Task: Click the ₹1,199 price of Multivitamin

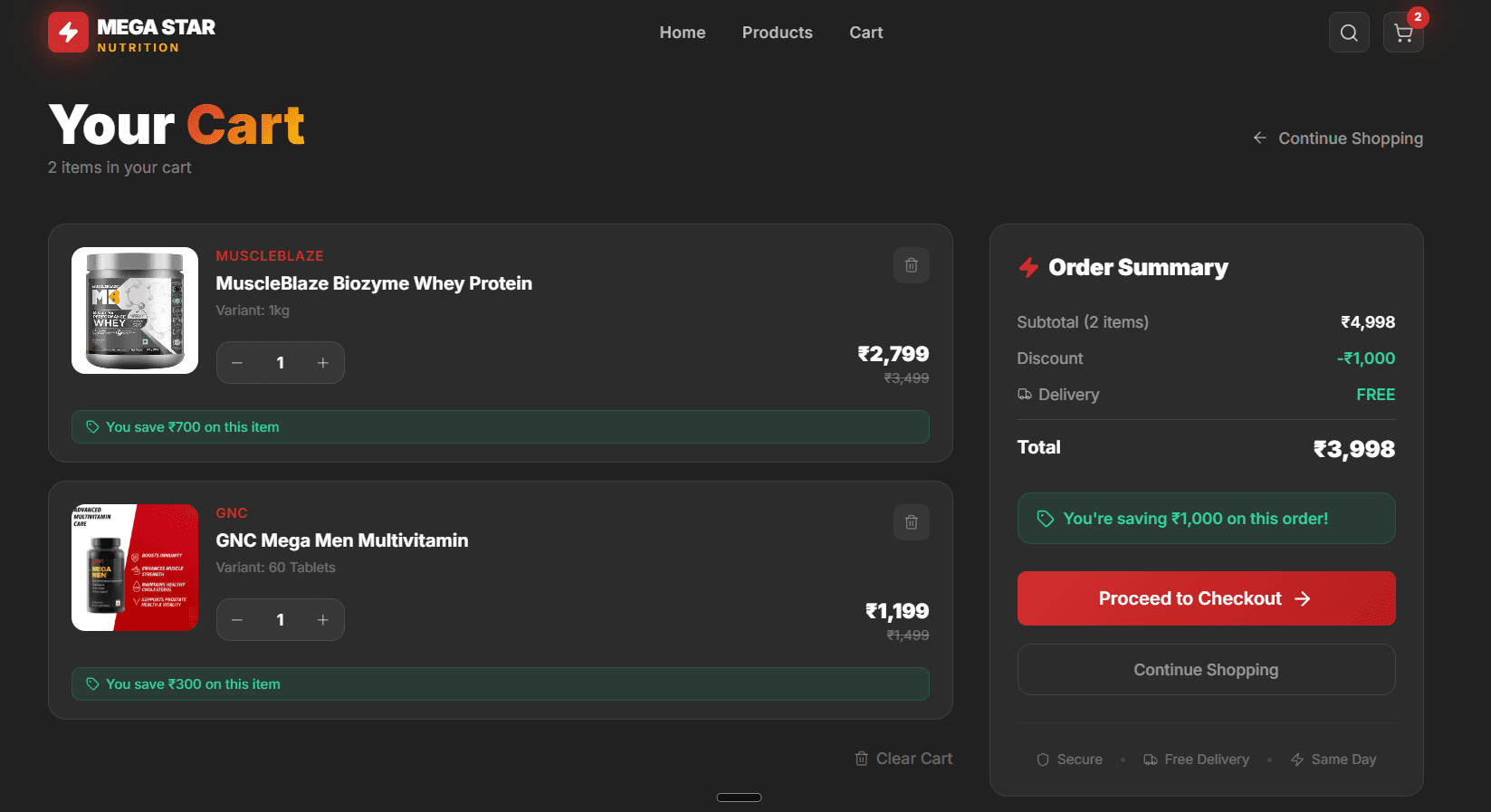Action: coord(897,611)
